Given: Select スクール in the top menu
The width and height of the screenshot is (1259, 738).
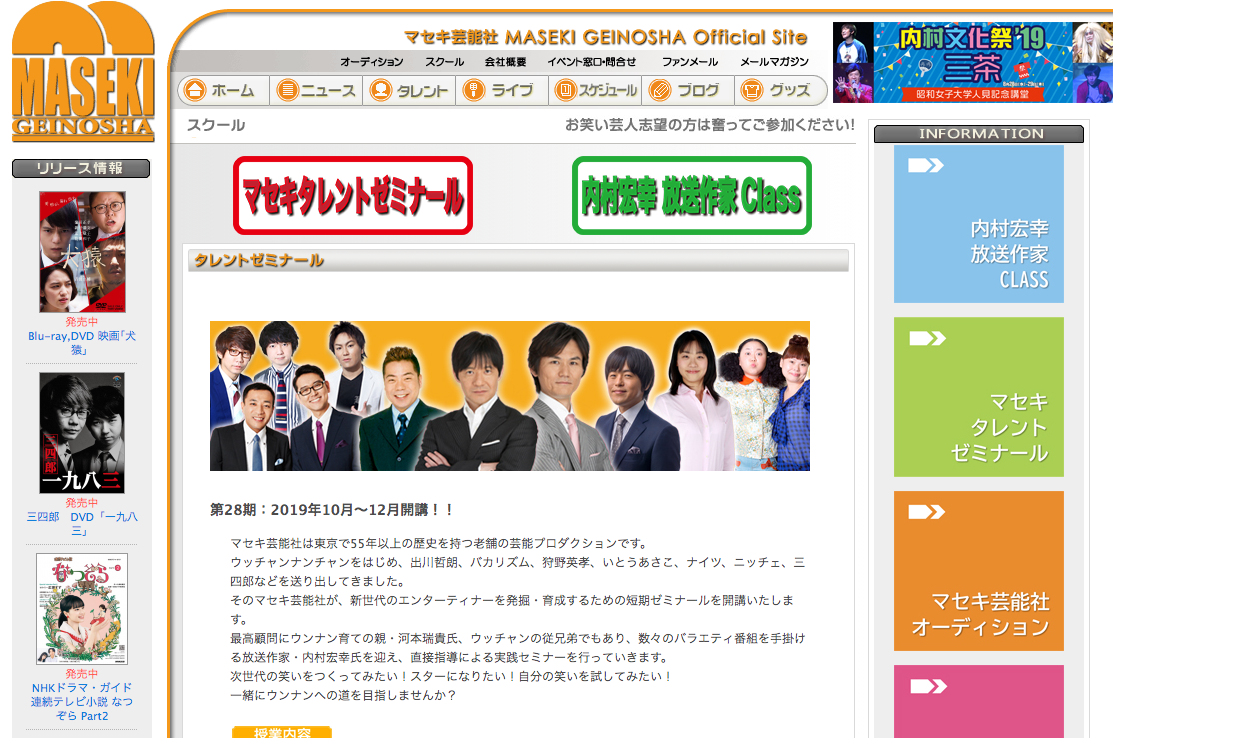Looking at the screenshot, I should pyautogui.click(x=445, y=62).
